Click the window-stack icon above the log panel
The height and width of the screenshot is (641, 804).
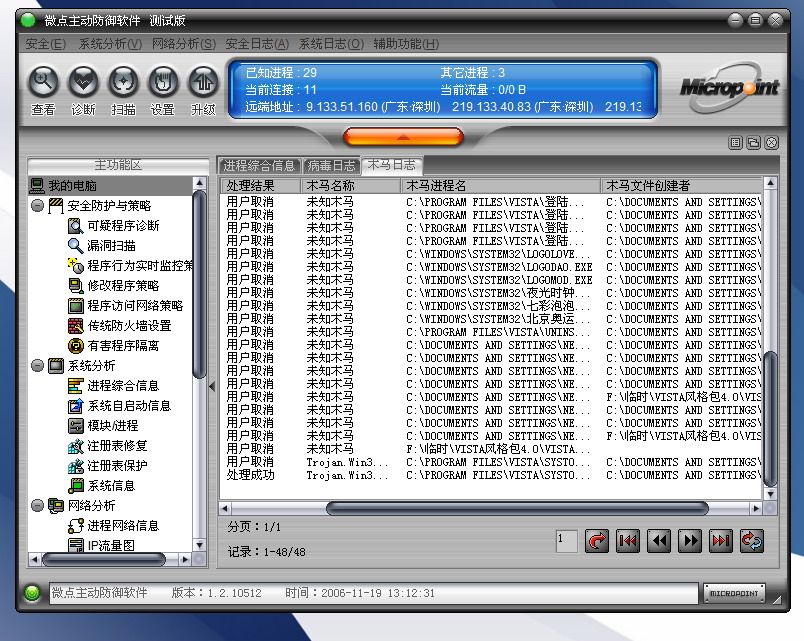coord(753,143)
